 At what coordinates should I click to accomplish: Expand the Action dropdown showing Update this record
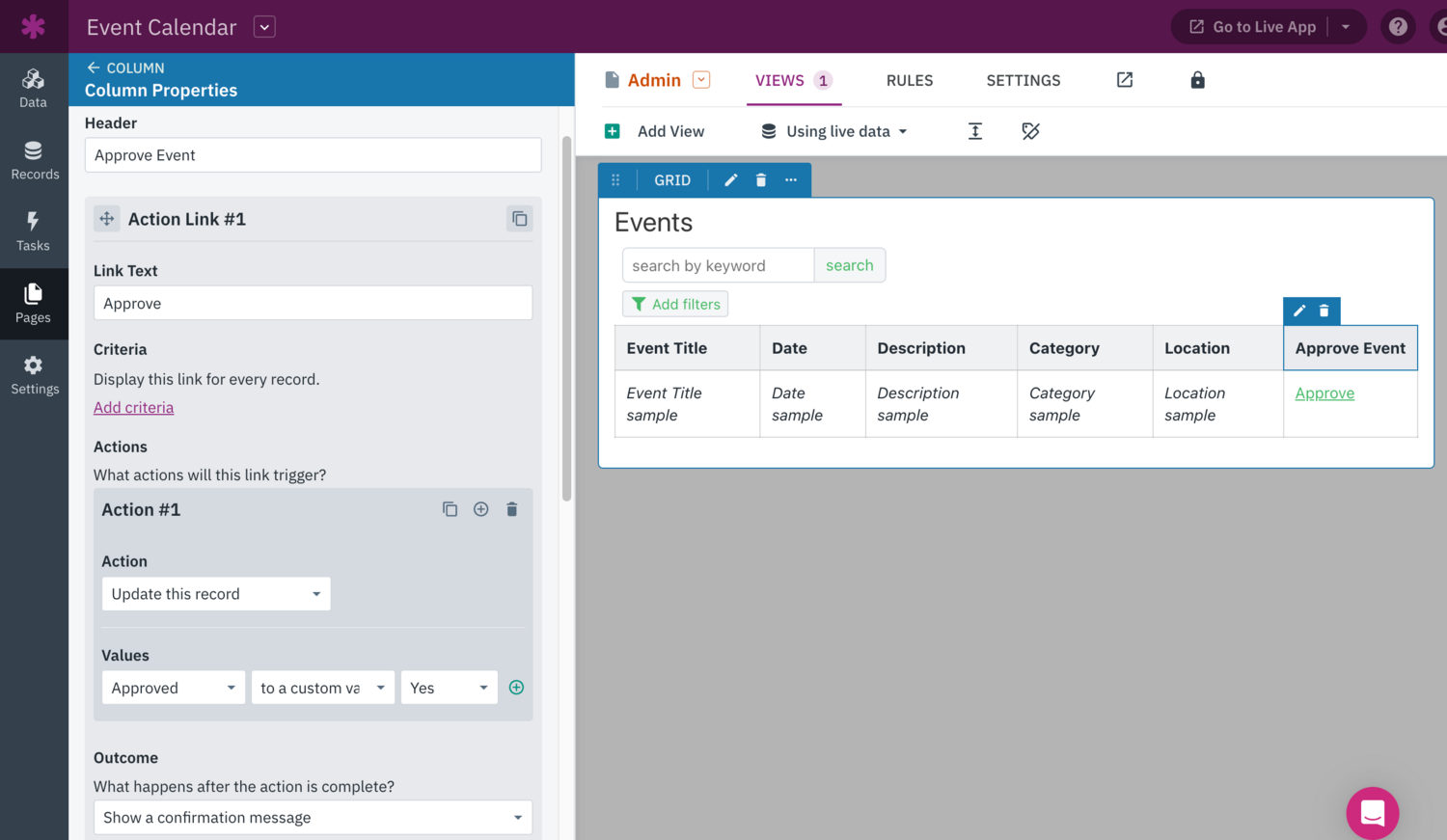tap(216, 594)
